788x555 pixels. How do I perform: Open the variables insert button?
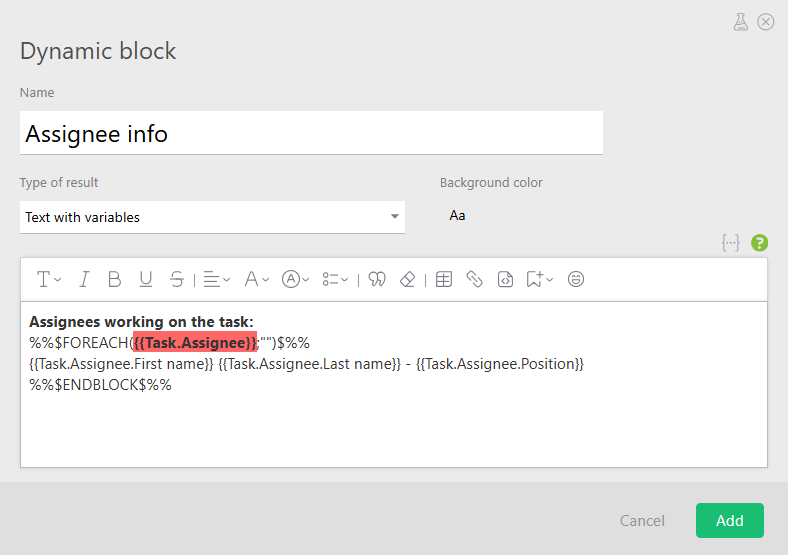point(731,242)
